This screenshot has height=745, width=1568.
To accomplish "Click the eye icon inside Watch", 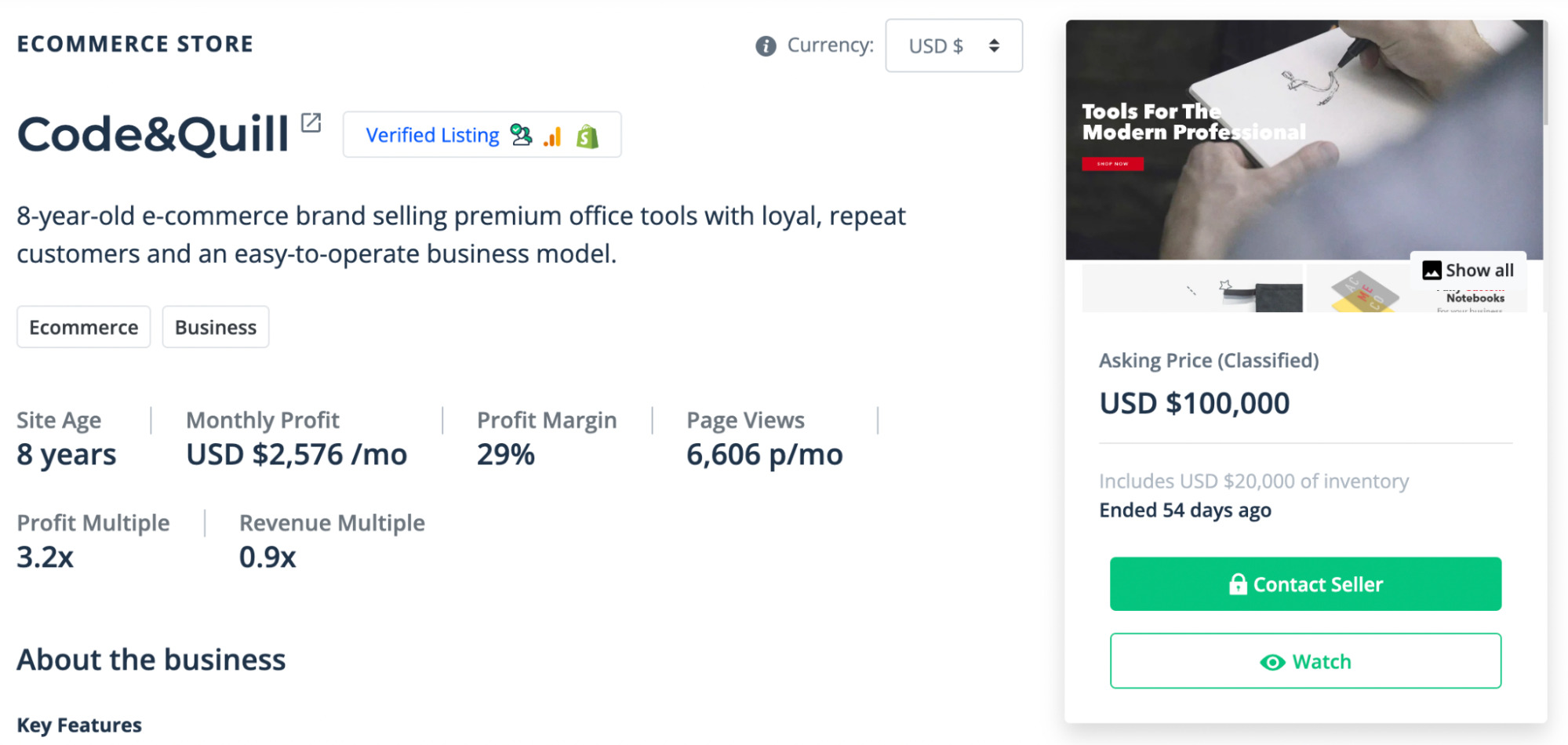I will (1273, 661).
